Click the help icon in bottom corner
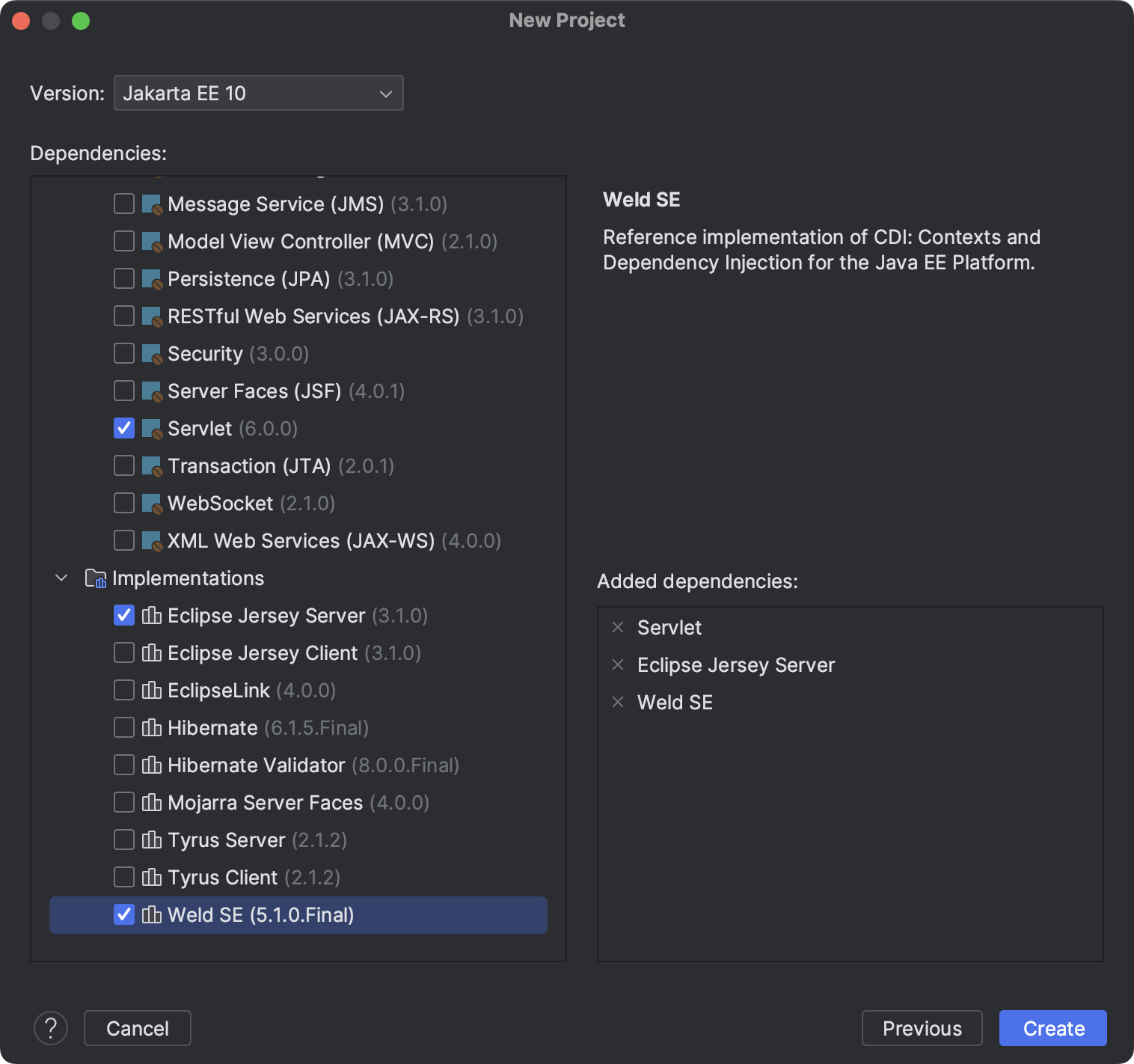1134x1064 pixels. [x=51, y=1027]
